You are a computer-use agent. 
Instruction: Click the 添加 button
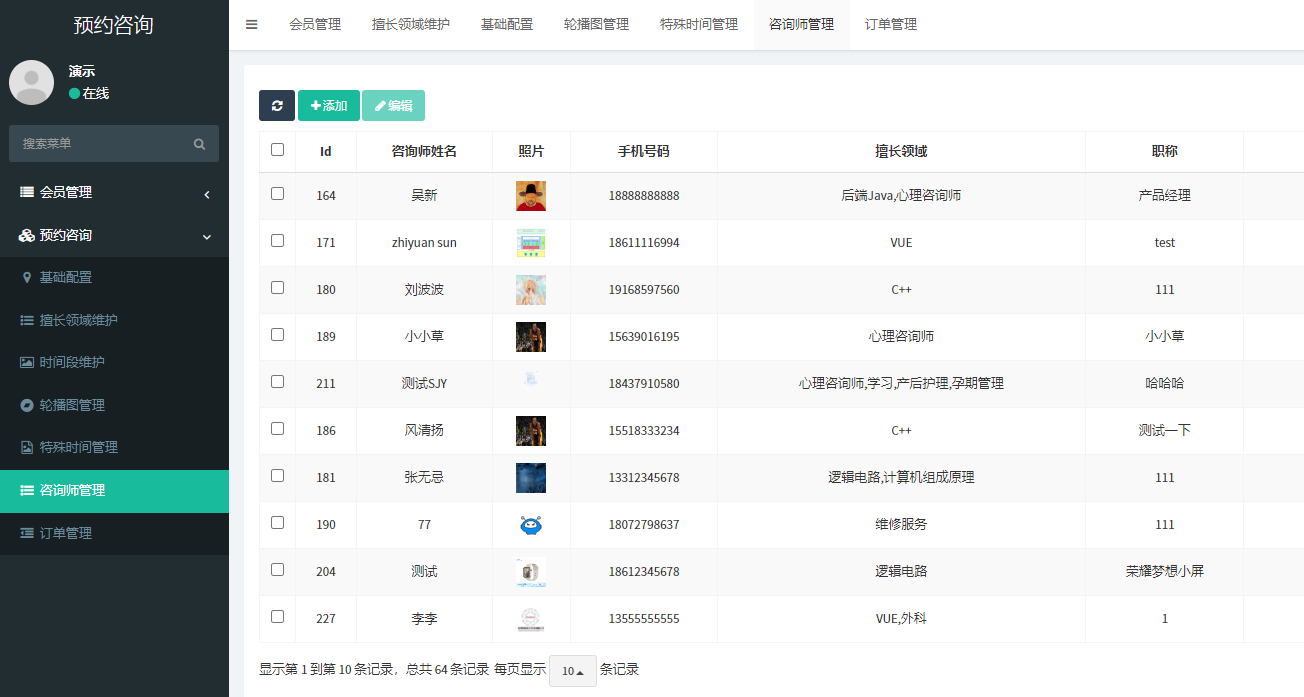[329, 105]
